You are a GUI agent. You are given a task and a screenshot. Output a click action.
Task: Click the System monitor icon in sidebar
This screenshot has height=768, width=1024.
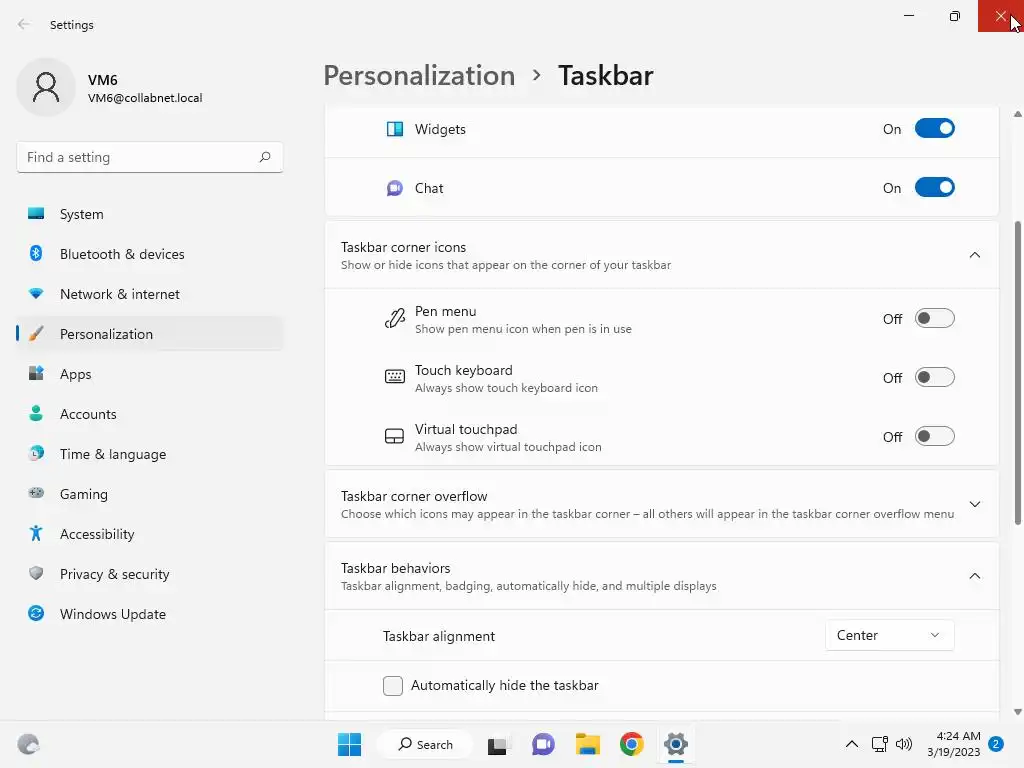36,214
